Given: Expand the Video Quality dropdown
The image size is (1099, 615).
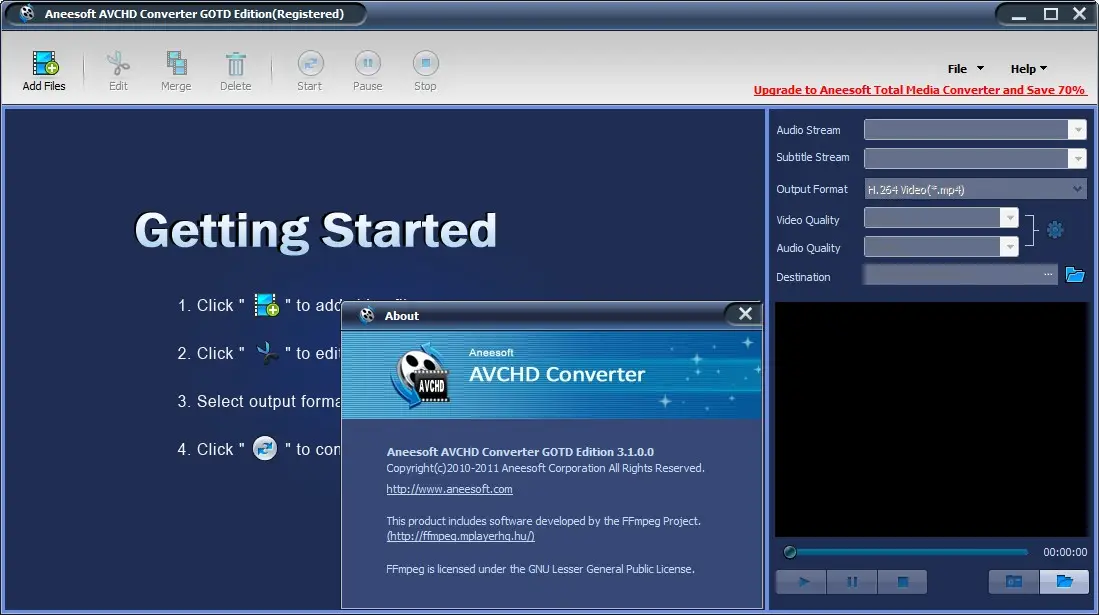Looking at the screenshot, I should point(1009,218).
